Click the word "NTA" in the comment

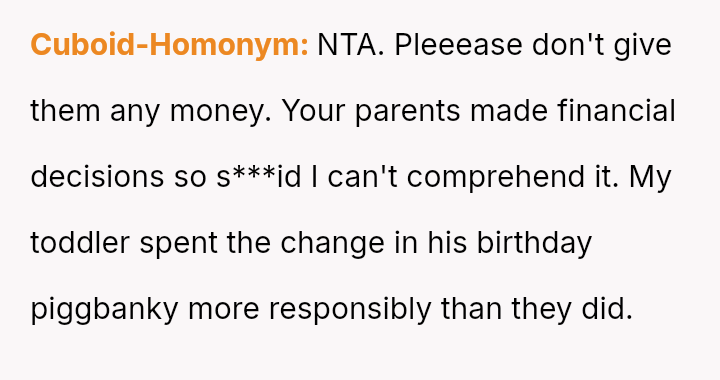point(346,45)
